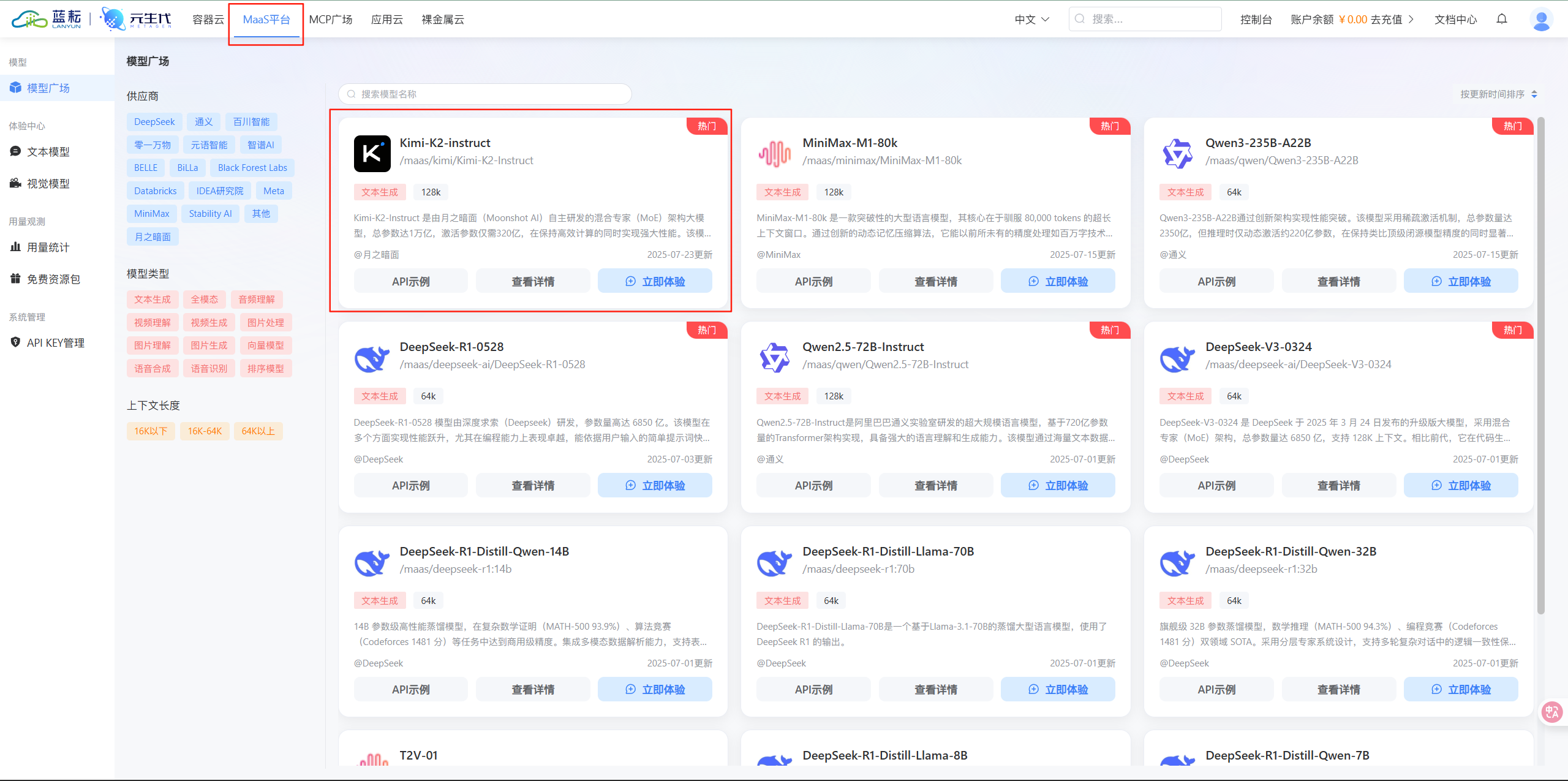Toggle the Black Forest Labs filter

252,168
